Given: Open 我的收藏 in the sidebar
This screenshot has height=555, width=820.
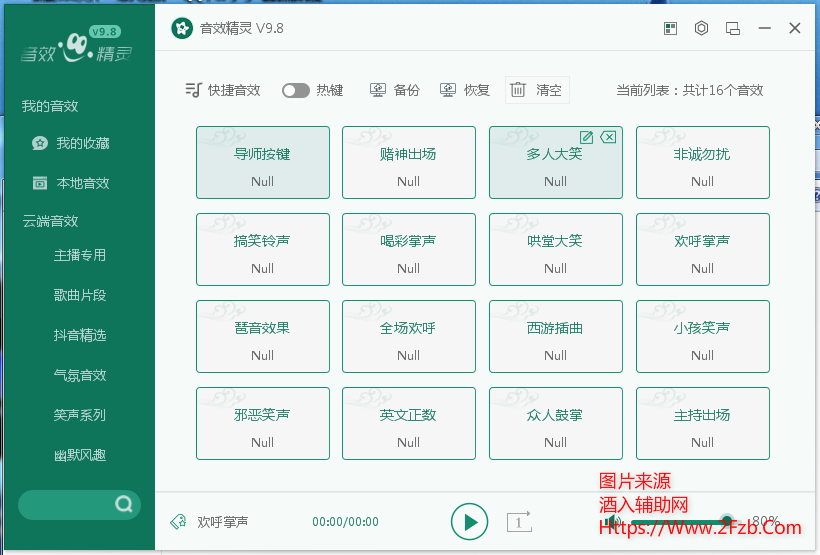Looking at the screenshot, I should click(71, 143).
